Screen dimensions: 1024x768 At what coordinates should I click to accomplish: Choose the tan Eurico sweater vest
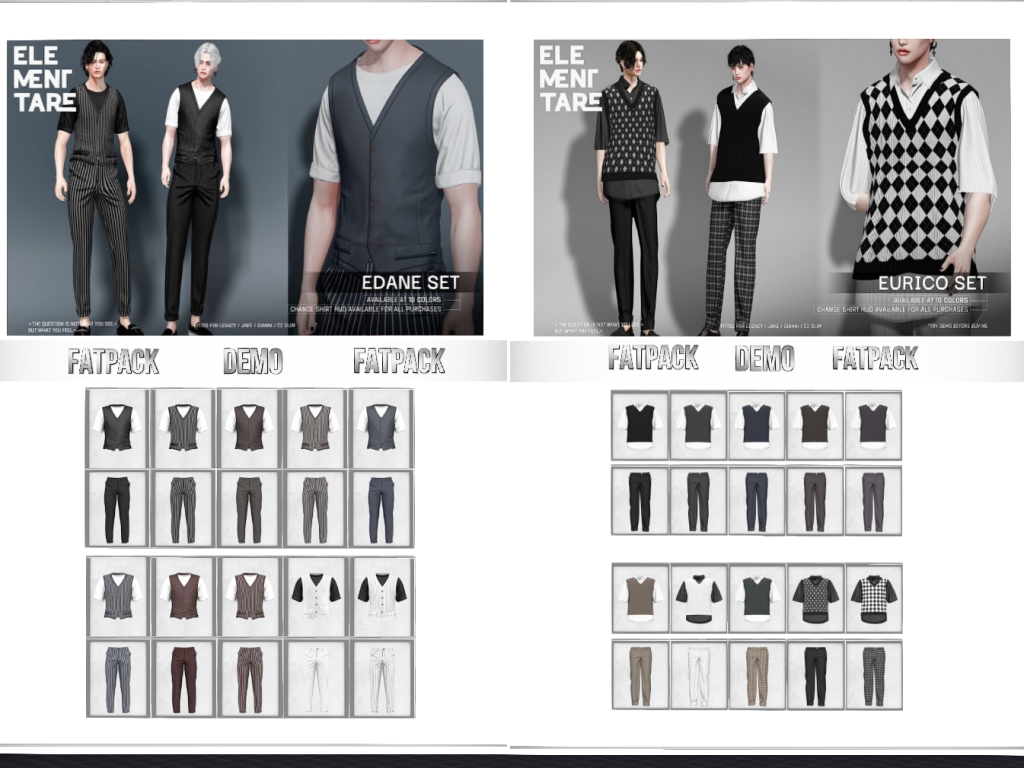640,598
